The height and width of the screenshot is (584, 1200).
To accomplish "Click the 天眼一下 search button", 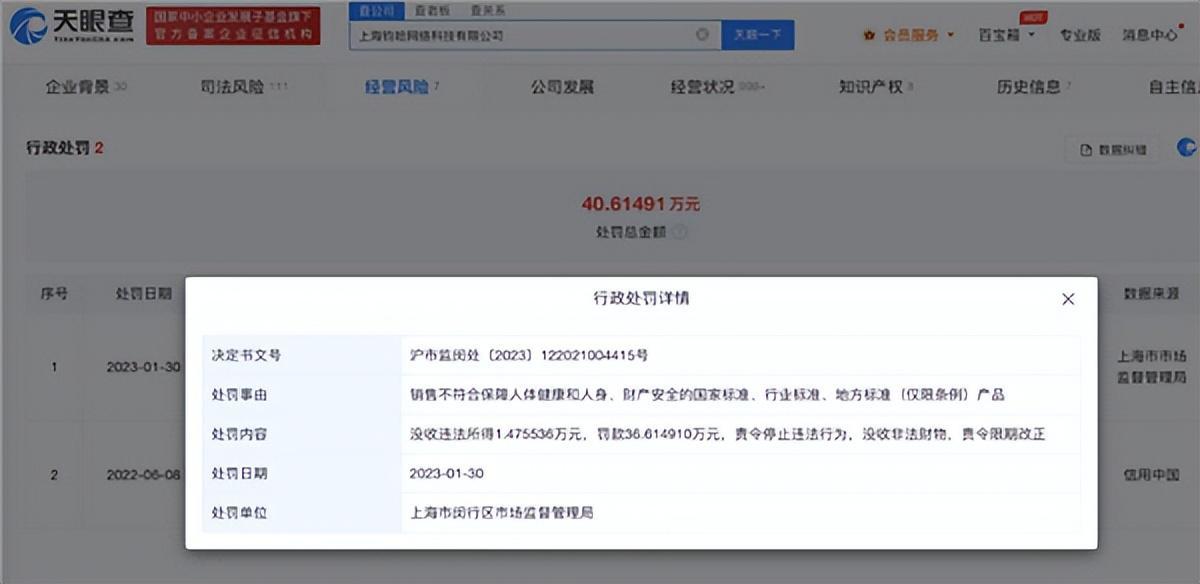I will click(758, 35).
